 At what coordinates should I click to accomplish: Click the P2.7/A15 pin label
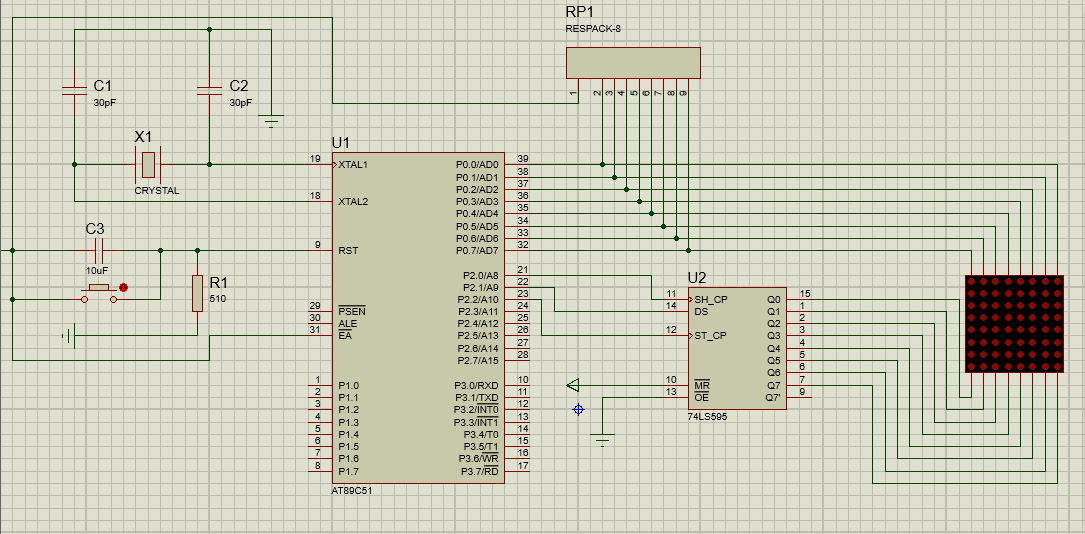point(478,360)
